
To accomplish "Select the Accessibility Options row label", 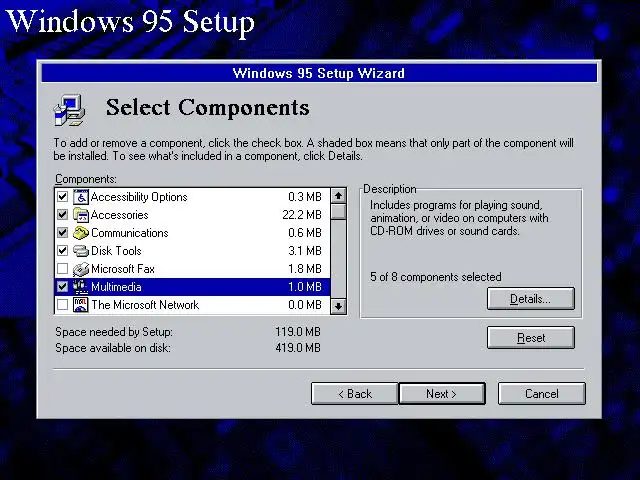I will [139, 197].
